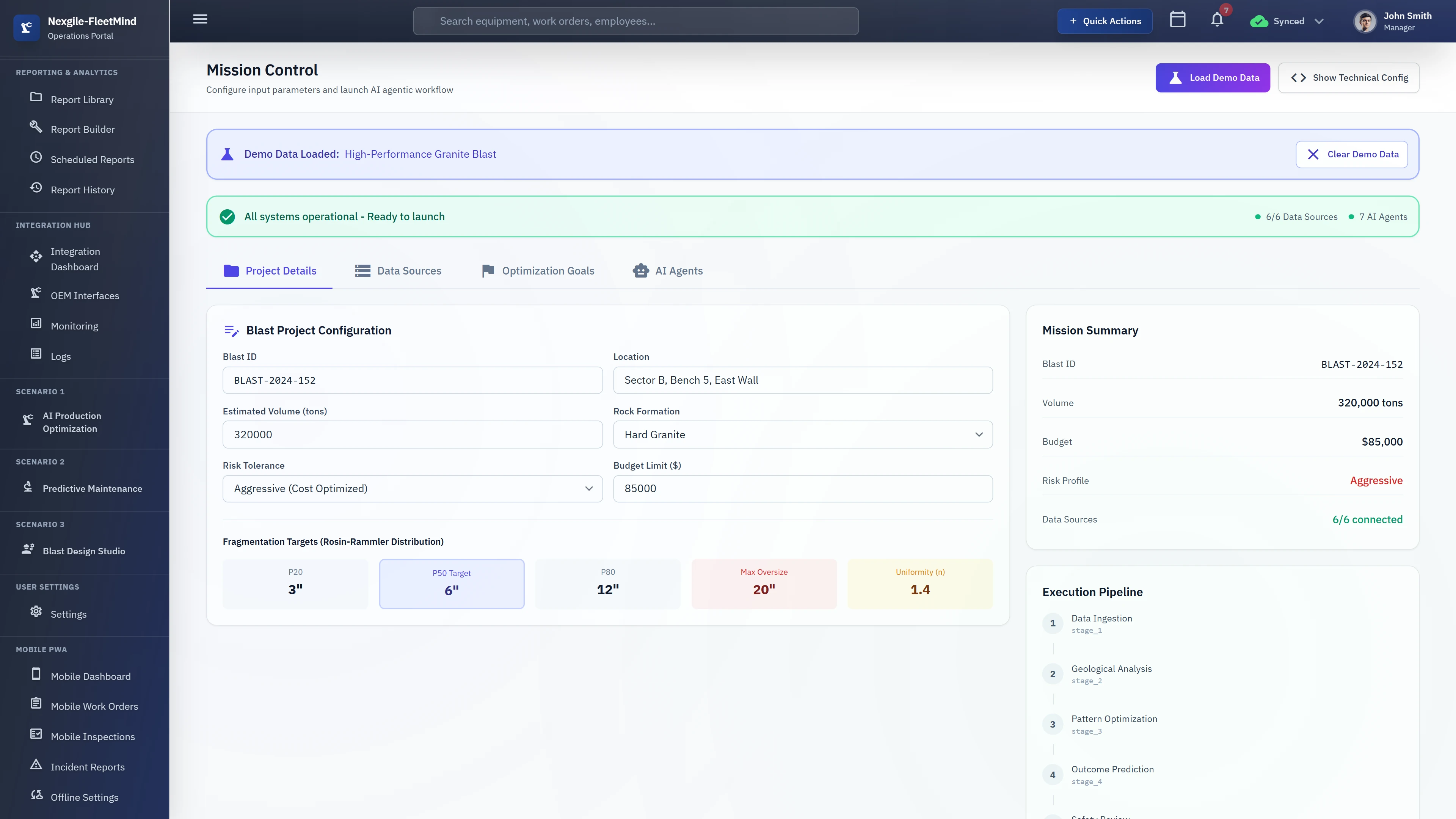Open notifications bell with 7 badge
Image resolution: width=1456 pixels, height=819 pixels.
tap(1217, 20)
